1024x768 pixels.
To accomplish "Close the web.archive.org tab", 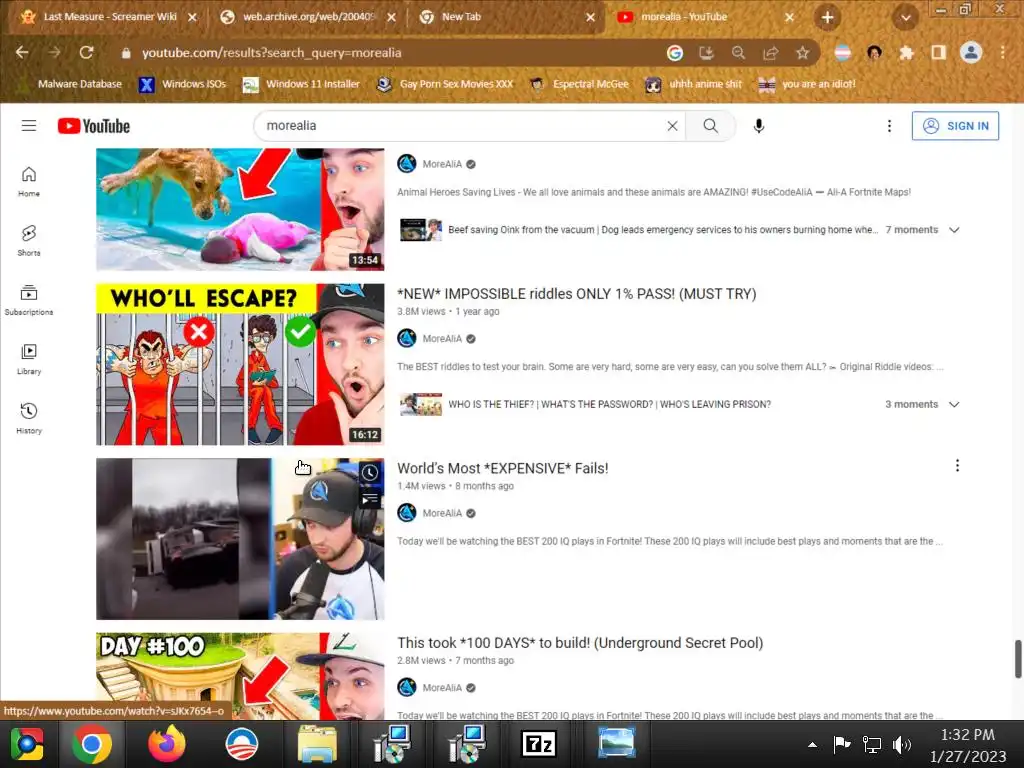I will [391, 18].
